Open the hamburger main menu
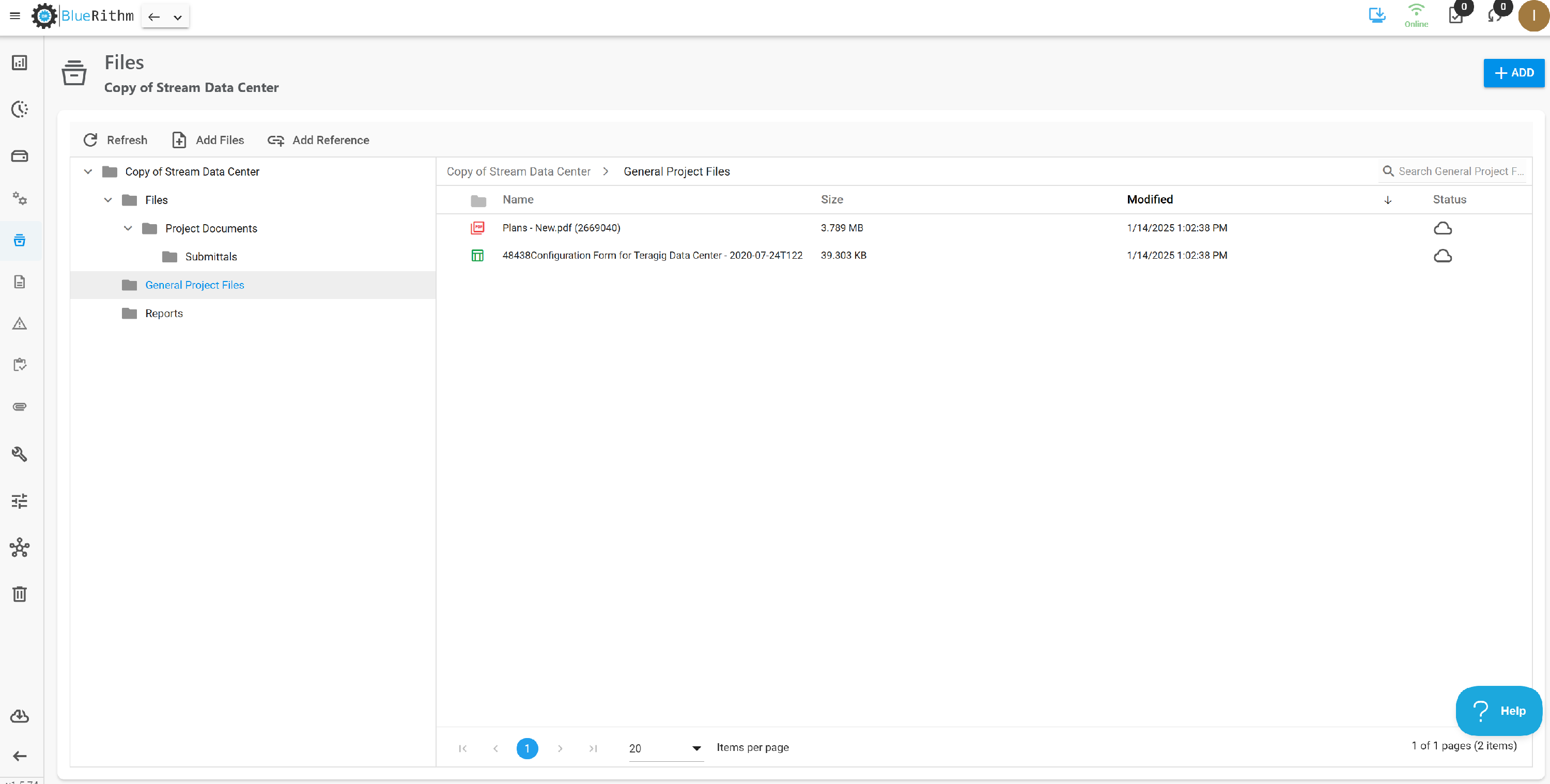This screenshot has width=1550, height=784. (15, 16)
